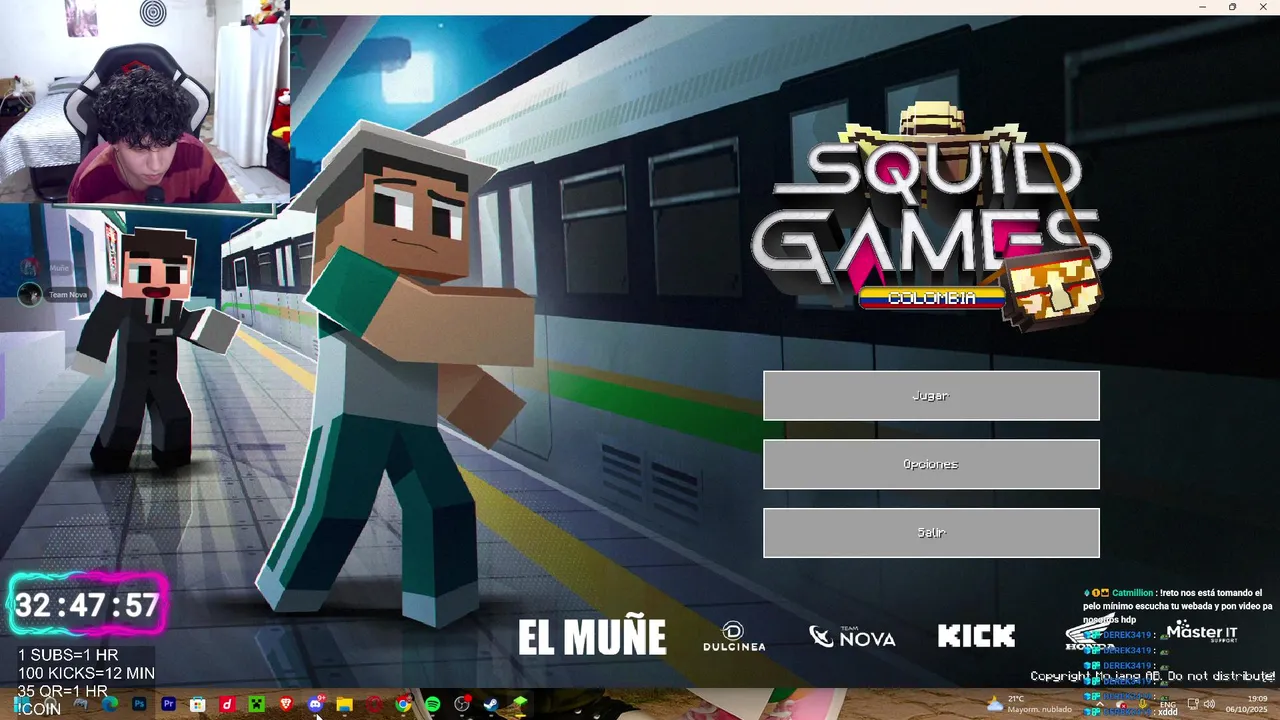The width and height of the screenshot is (1280, 720).
Task: Open Discord with unread badge in taskbar
Action: [x=316, y=703]
